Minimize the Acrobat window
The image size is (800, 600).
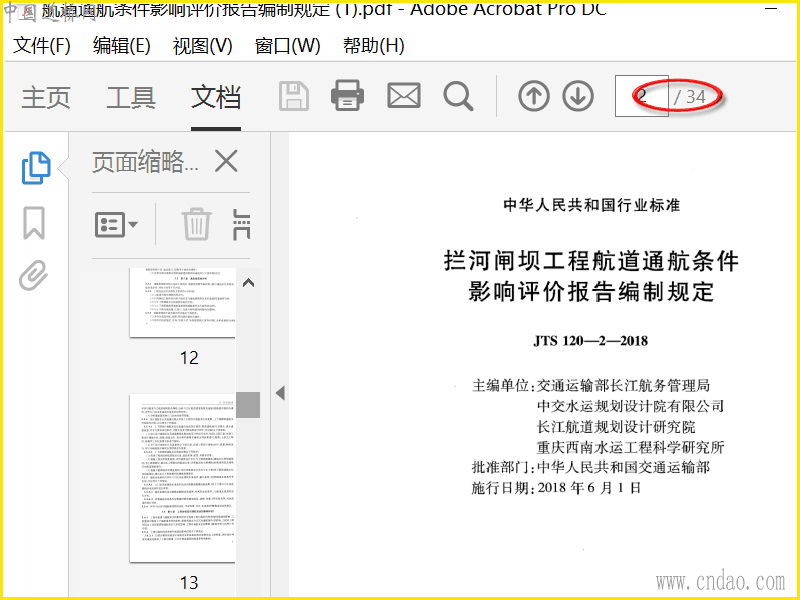(771, 8)
